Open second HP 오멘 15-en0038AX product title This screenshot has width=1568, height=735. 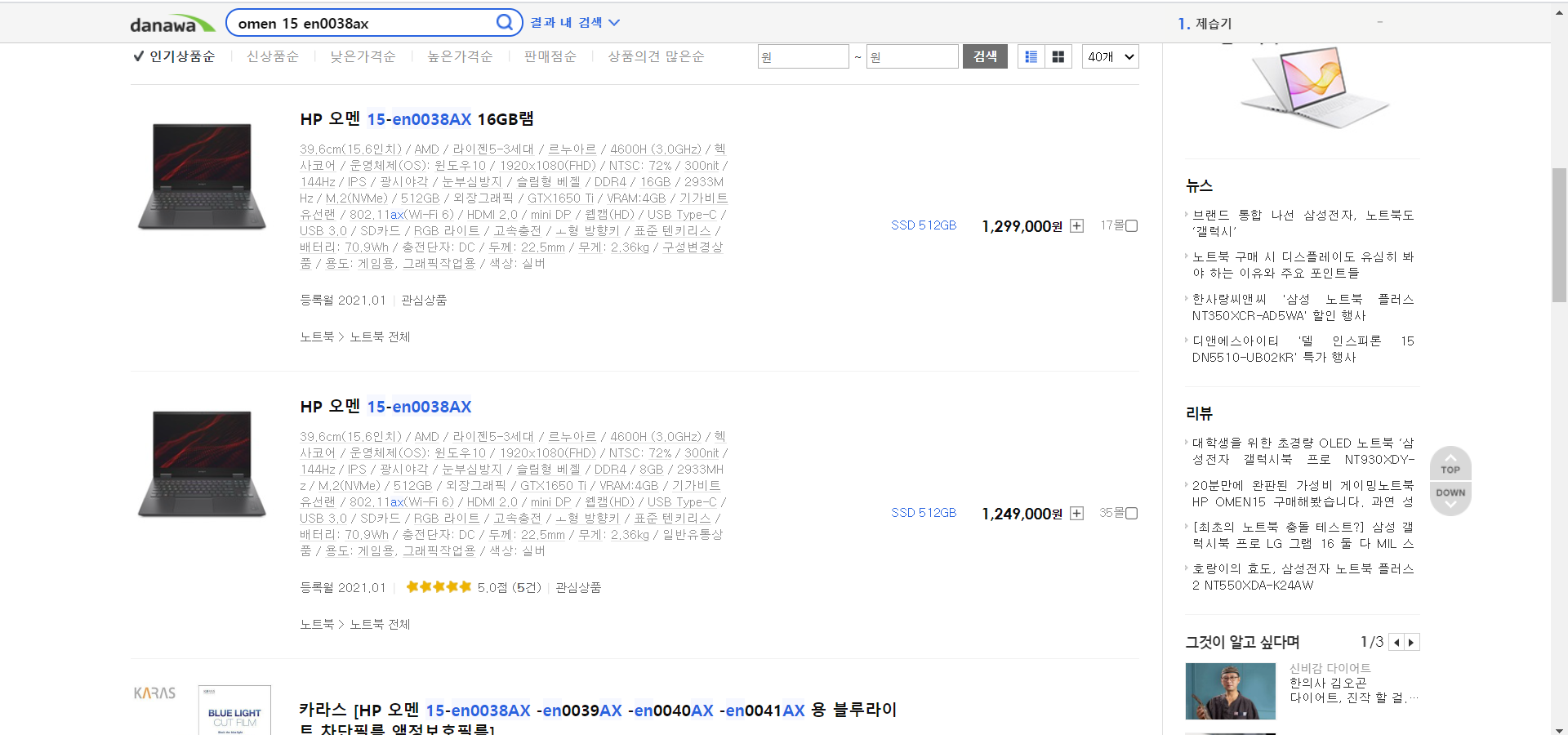(x=385, y=407)
